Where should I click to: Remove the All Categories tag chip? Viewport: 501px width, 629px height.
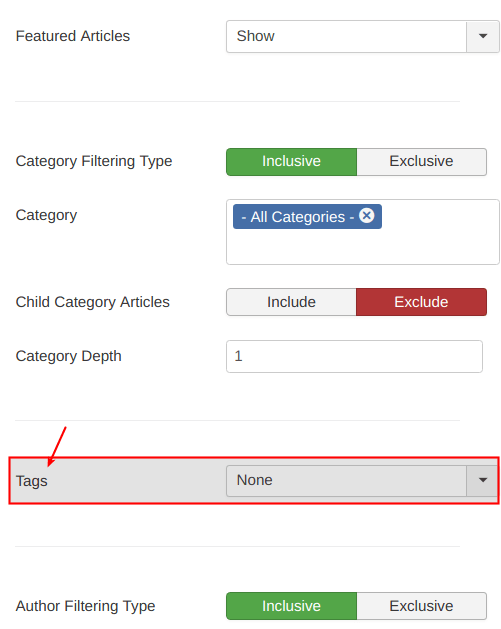(x=366, y=216)
